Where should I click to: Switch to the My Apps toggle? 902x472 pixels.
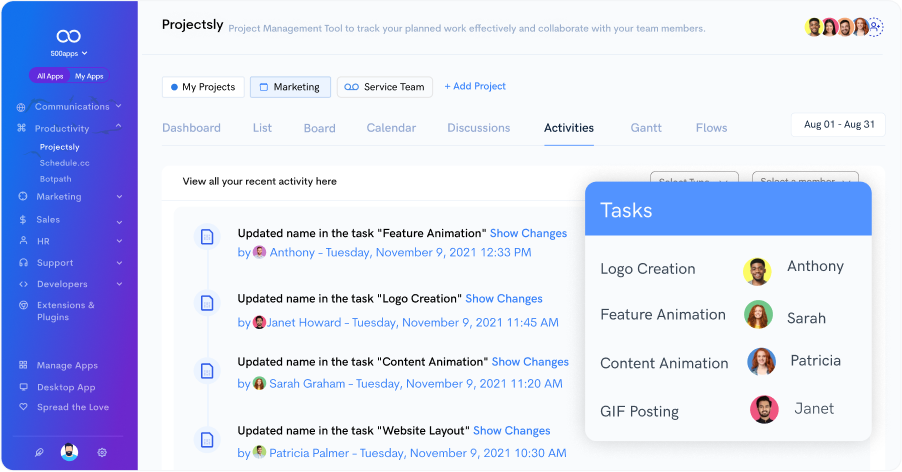tap(89, 76)
